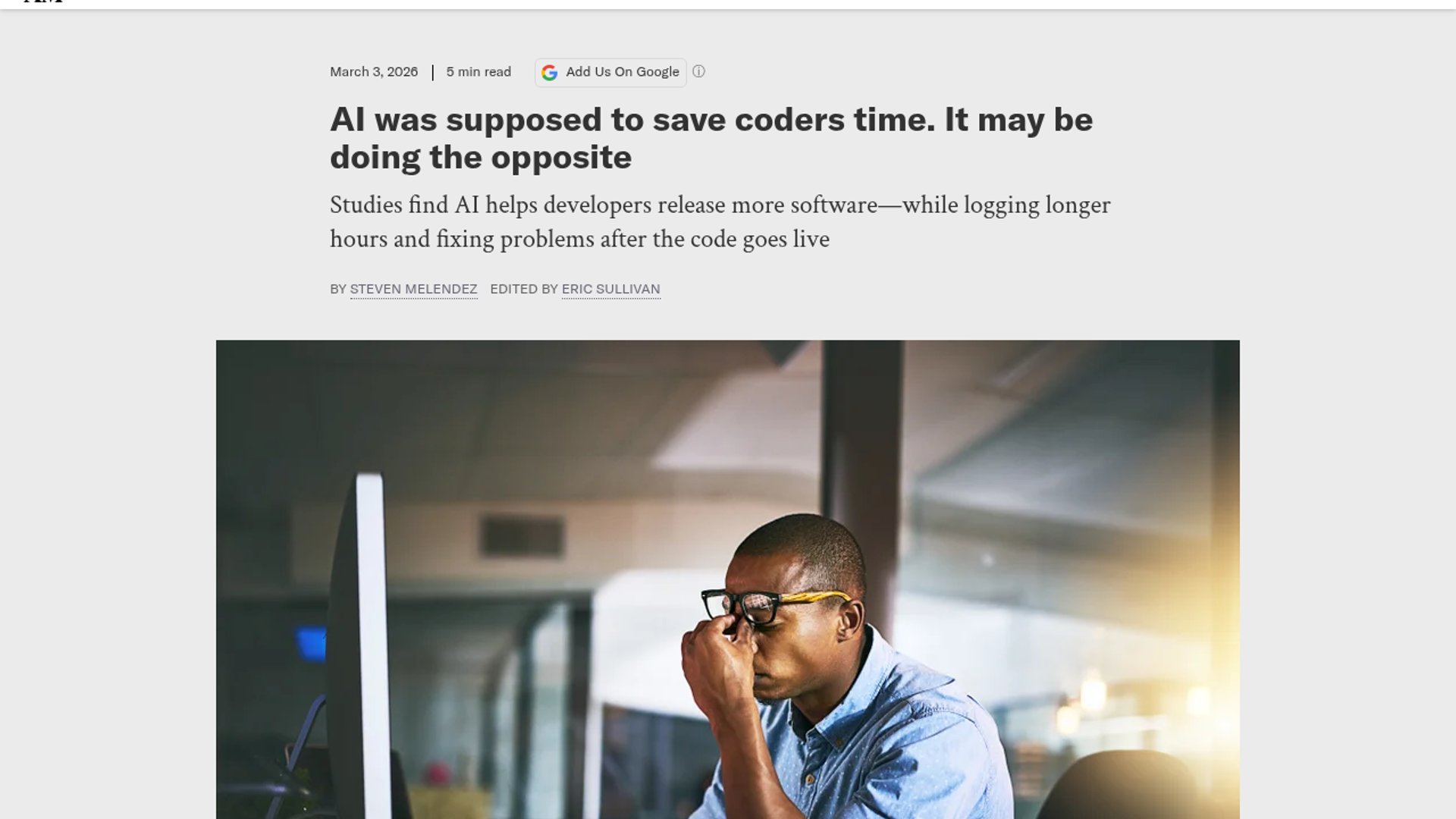Screen dimensions: 1456x819
Task: Click the Add Us On Google label text
Action: pyautogui.click(x=623, y=71)
